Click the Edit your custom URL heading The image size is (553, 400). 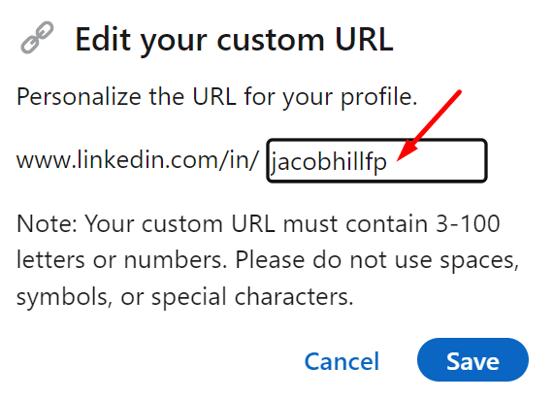(234, 39)
